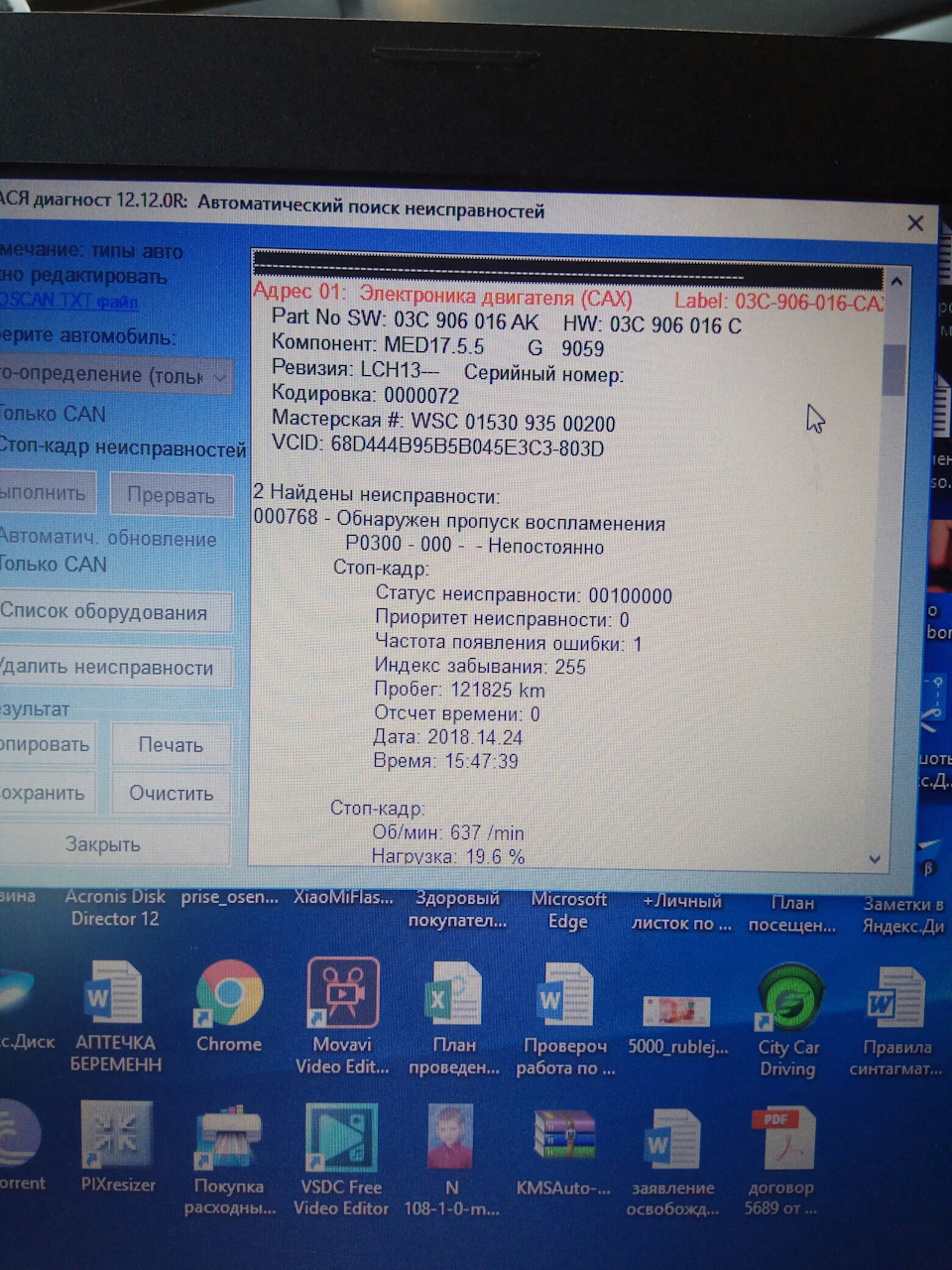
Task: Open Microsoft Edge desktop shortcut
Action: click(x=568, y=910)
